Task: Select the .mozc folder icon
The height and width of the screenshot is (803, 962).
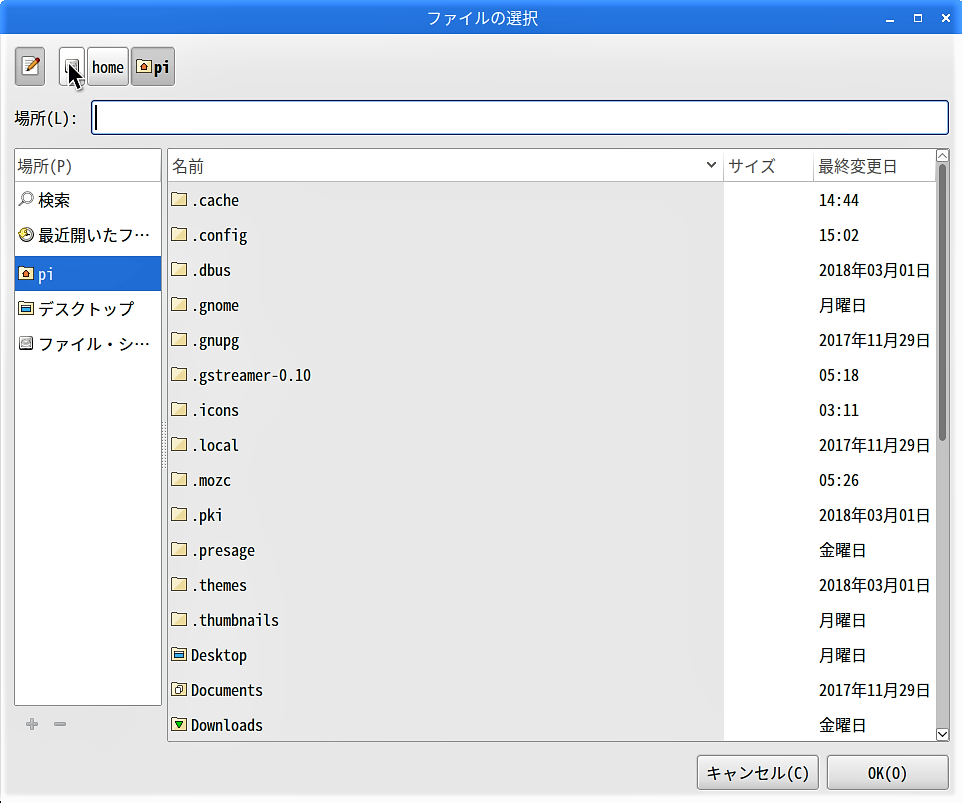Action: [x=179, y=479]
